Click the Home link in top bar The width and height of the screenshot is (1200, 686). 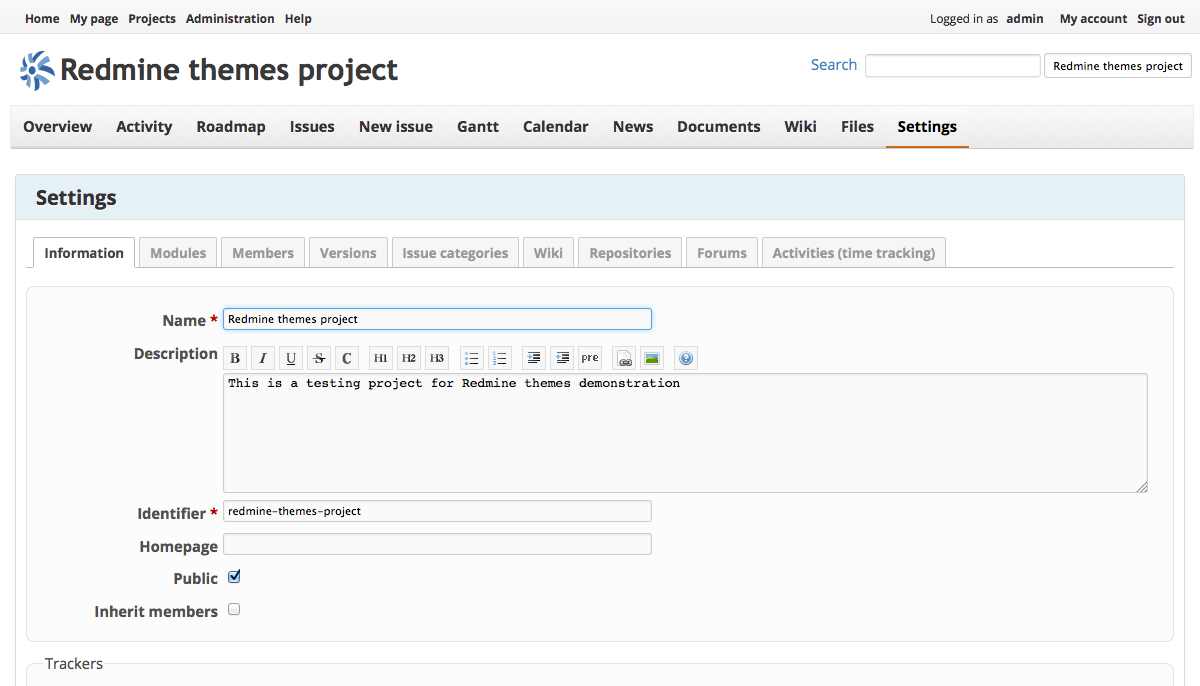pyautogui.click(x=42, y=19)
